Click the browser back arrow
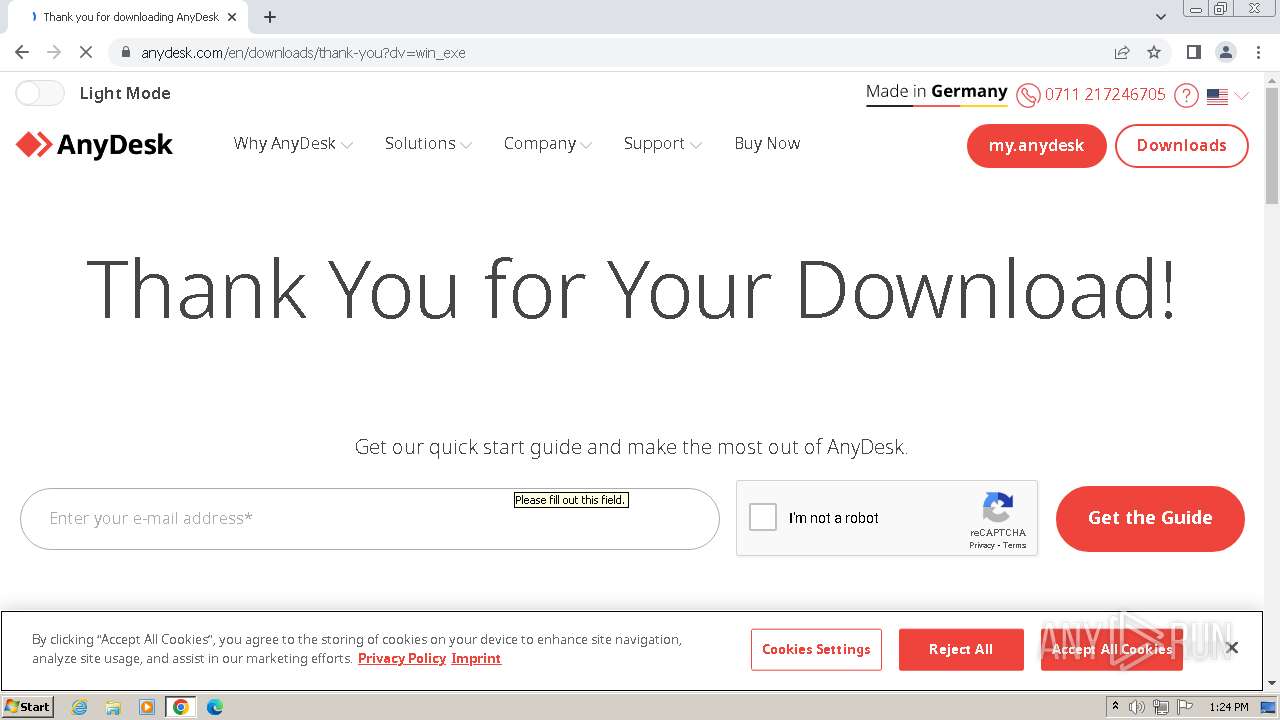The height and width of the screenshot is (720, 1280). pos(22,52)
